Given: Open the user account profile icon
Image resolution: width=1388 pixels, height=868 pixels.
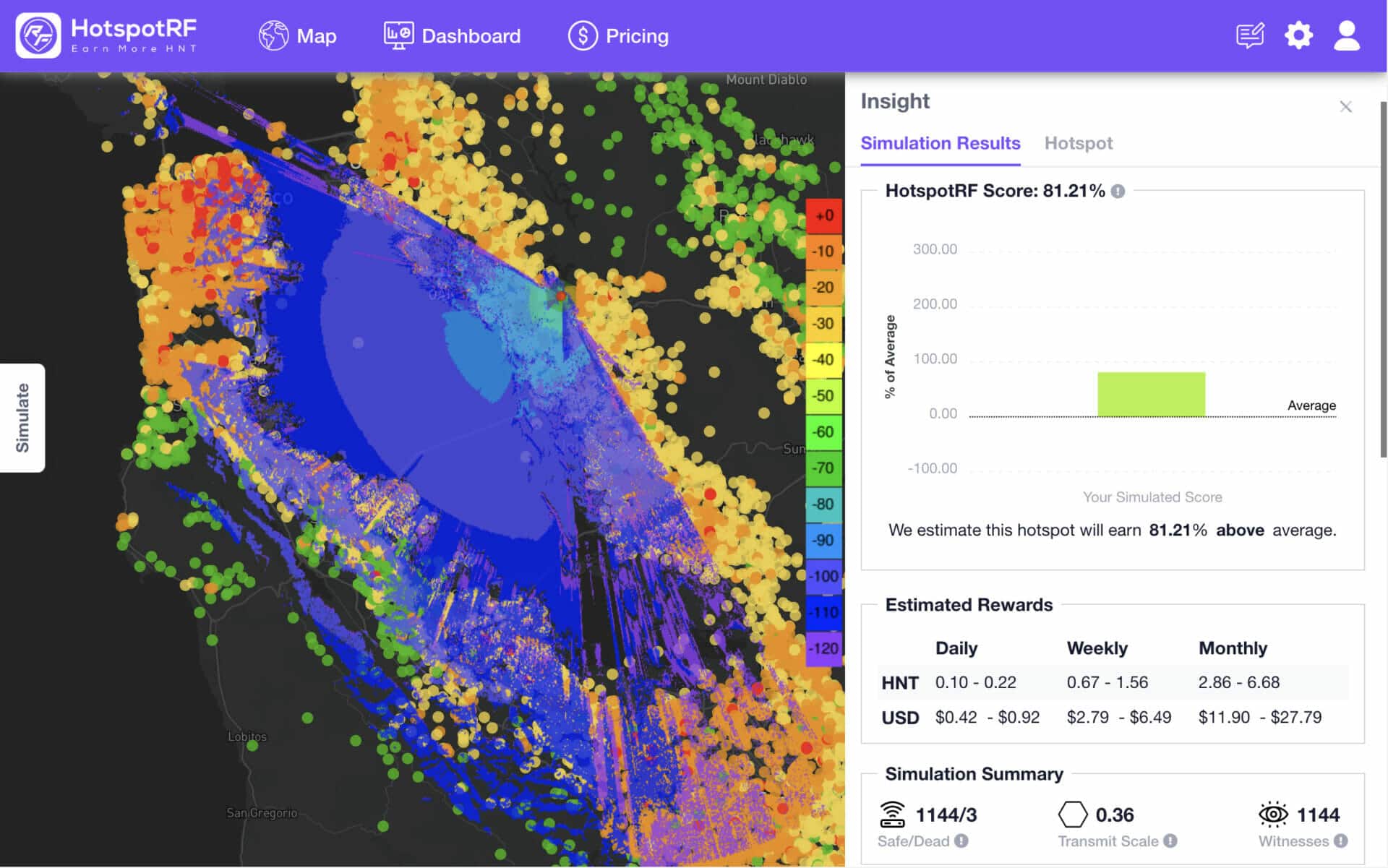Looking at the screenshot, I should [x=1347, y=35].
